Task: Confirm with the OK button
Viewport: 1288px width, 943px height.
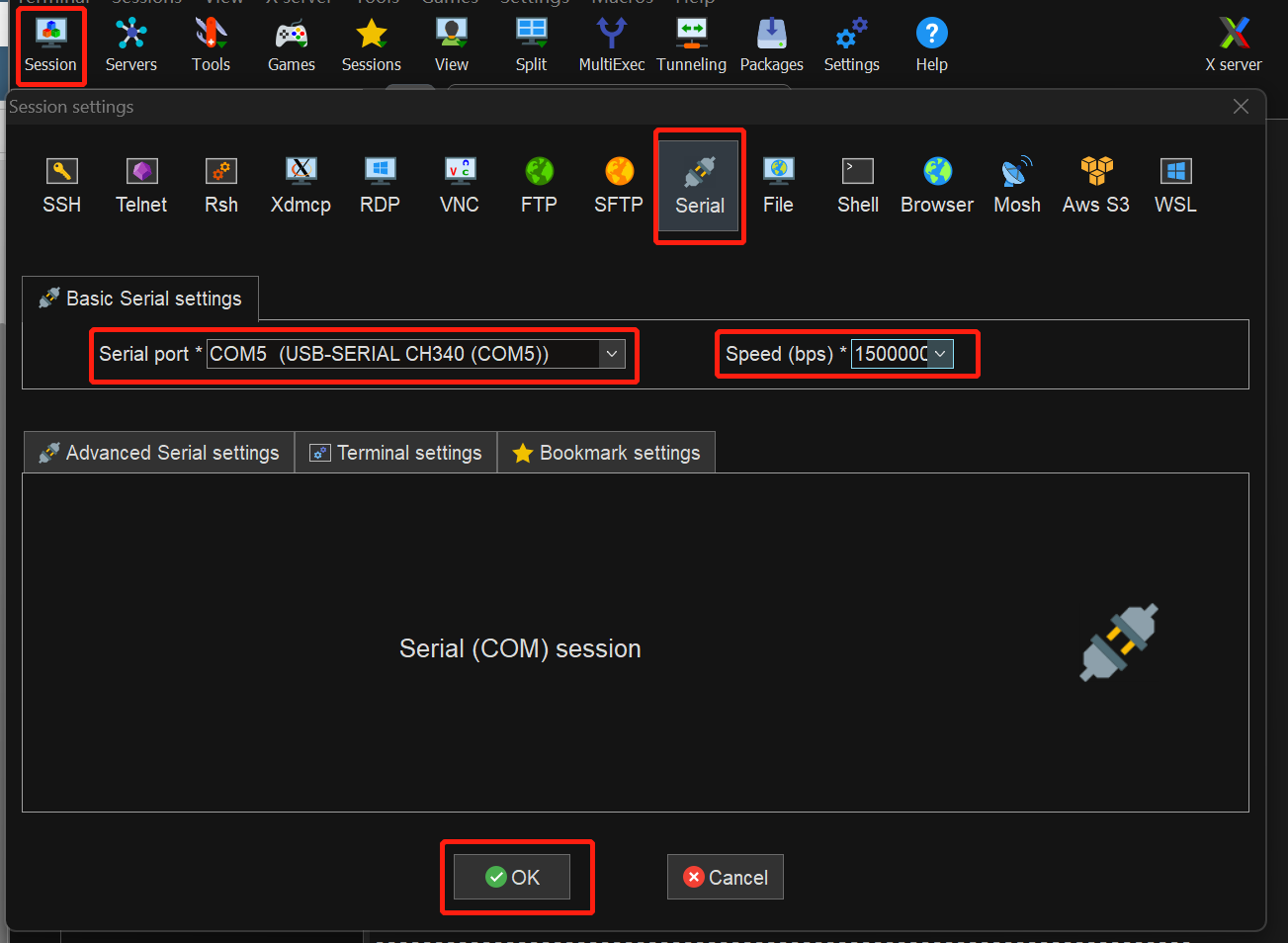Action: tap(512, 877)
